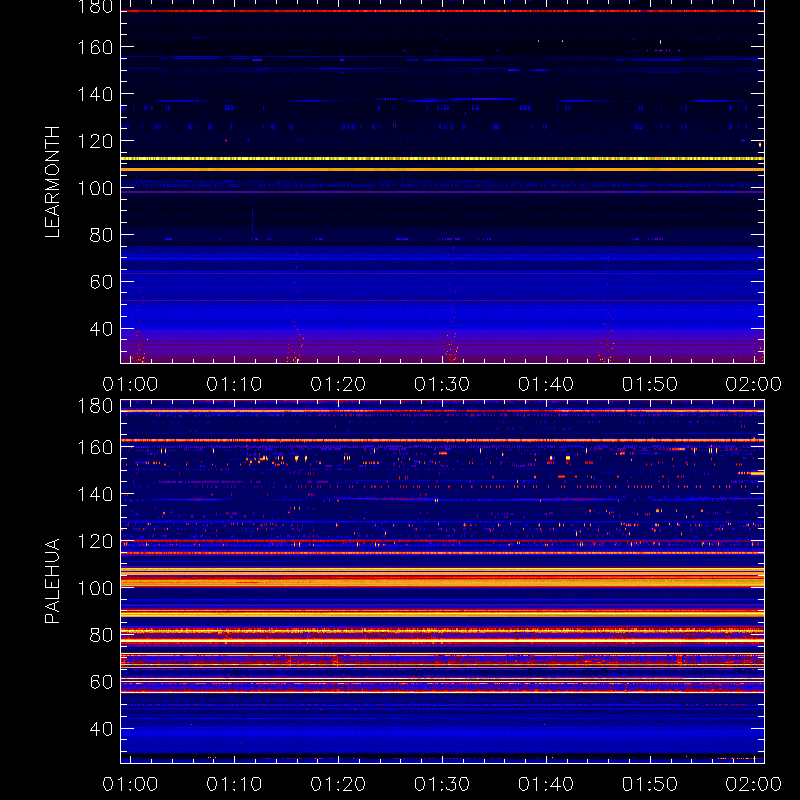The width and height of the screenshot is (800, 800).
Task: Select the 02:00 label below the LEARMONTH plot
Action: point(754,384)
